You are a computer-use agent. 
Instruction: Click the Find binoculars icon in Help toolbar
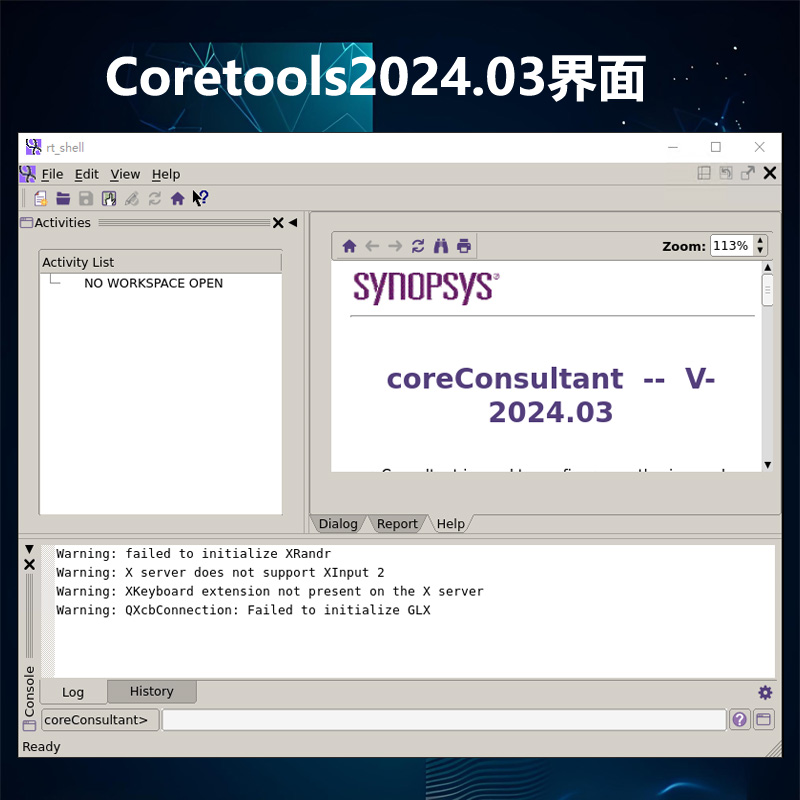[441, 246]
